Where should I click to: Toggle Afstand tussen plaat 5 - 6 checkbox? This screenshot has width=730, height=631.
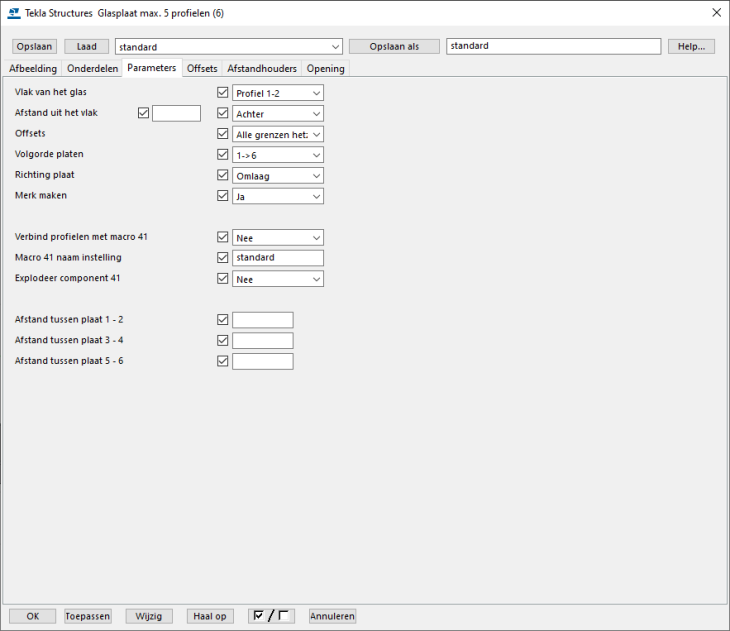coord(223,361)
